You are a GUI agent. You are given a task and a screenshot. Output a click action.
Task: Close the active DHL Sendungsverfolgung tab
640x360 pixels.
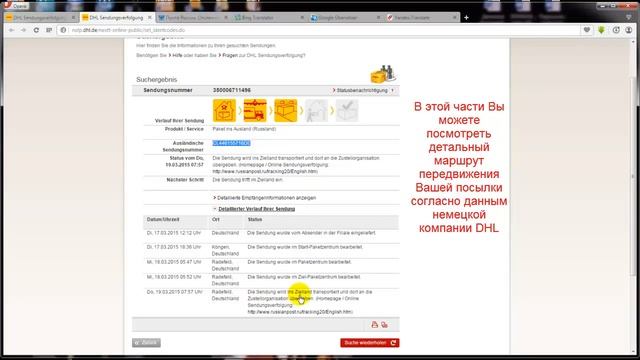click(x=149, y=18)
